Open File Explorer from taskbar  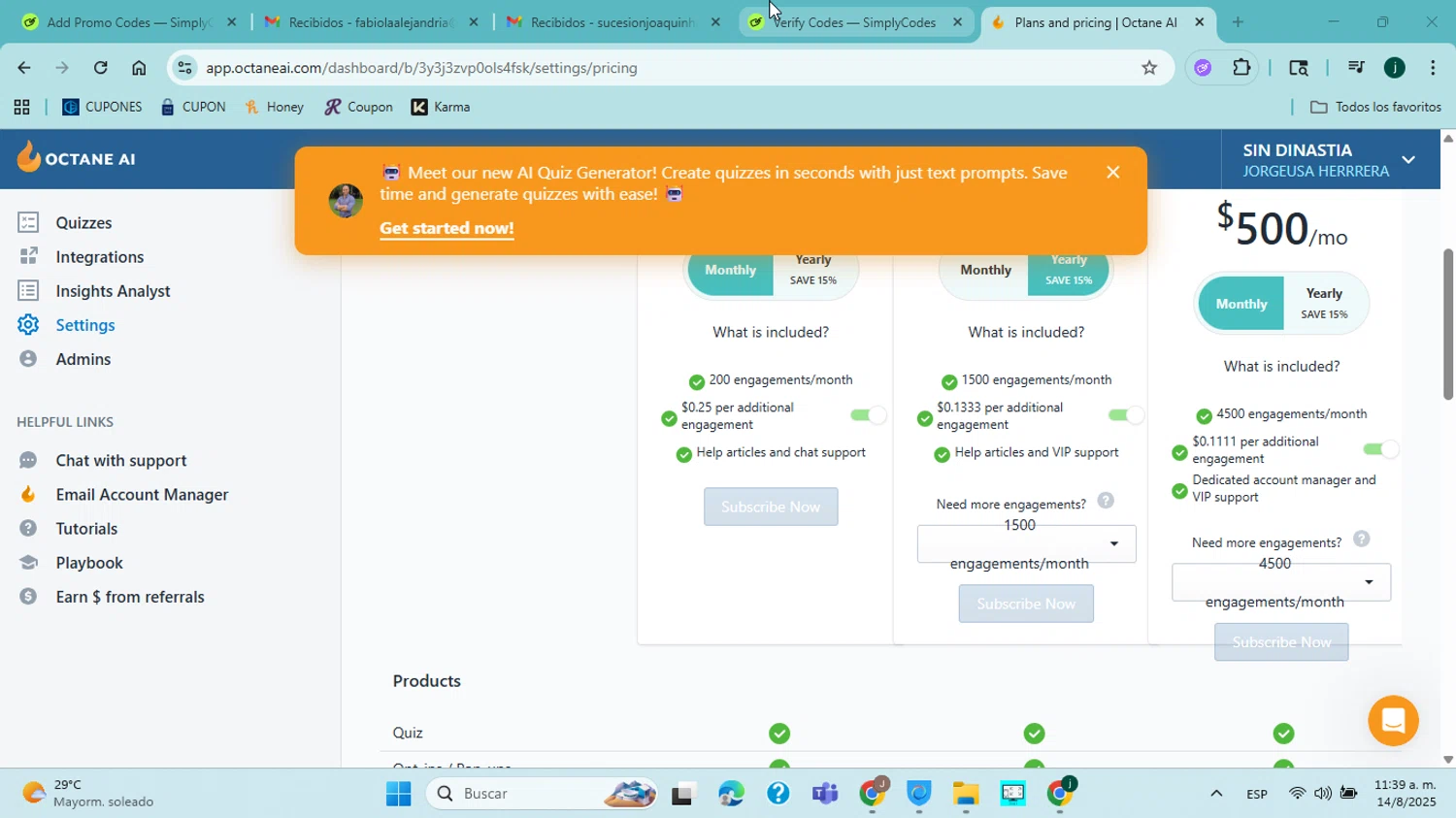(965, 794)
